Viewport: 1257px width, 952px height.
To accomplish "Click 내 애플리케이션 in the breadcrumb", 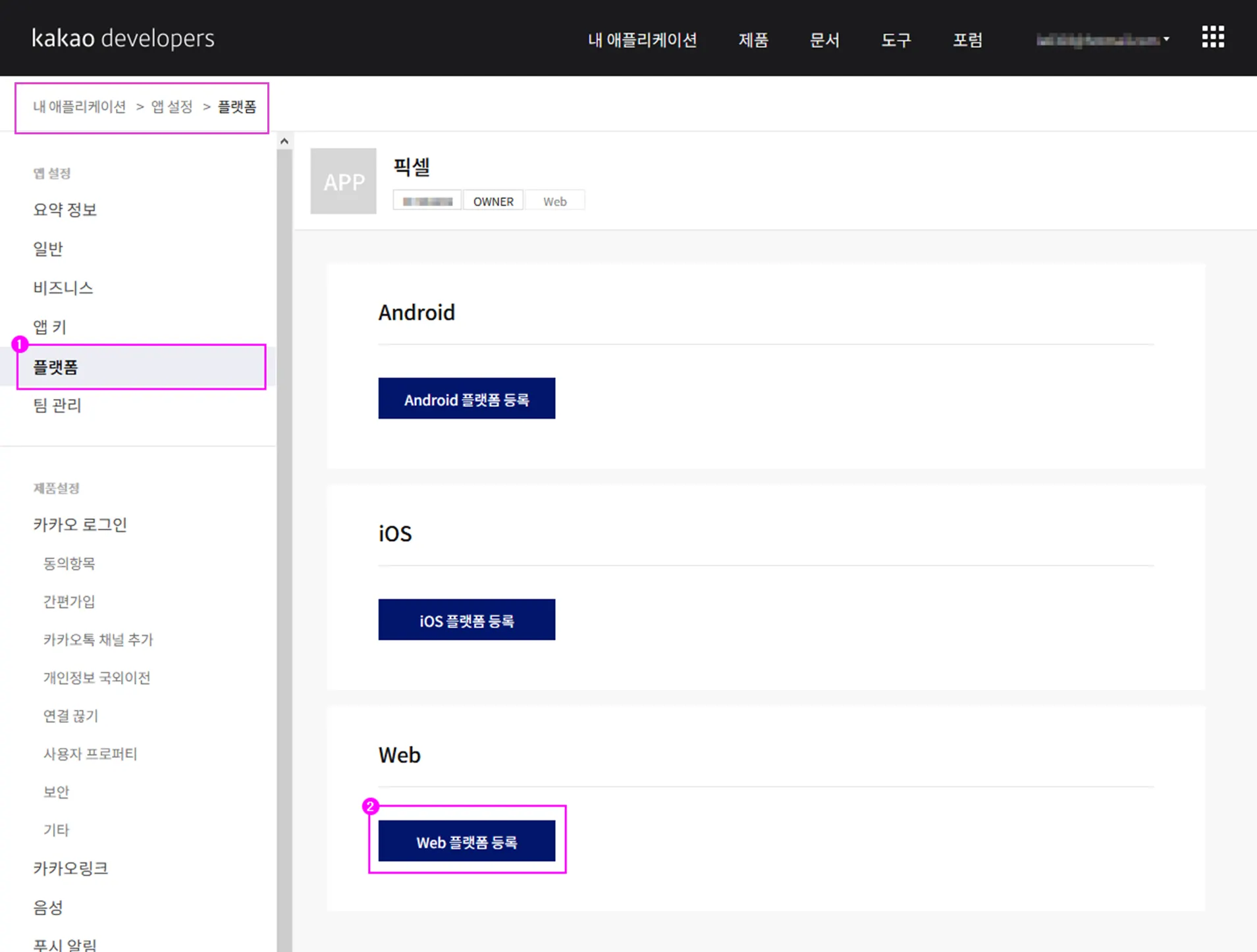I will (x=80, y=107).
